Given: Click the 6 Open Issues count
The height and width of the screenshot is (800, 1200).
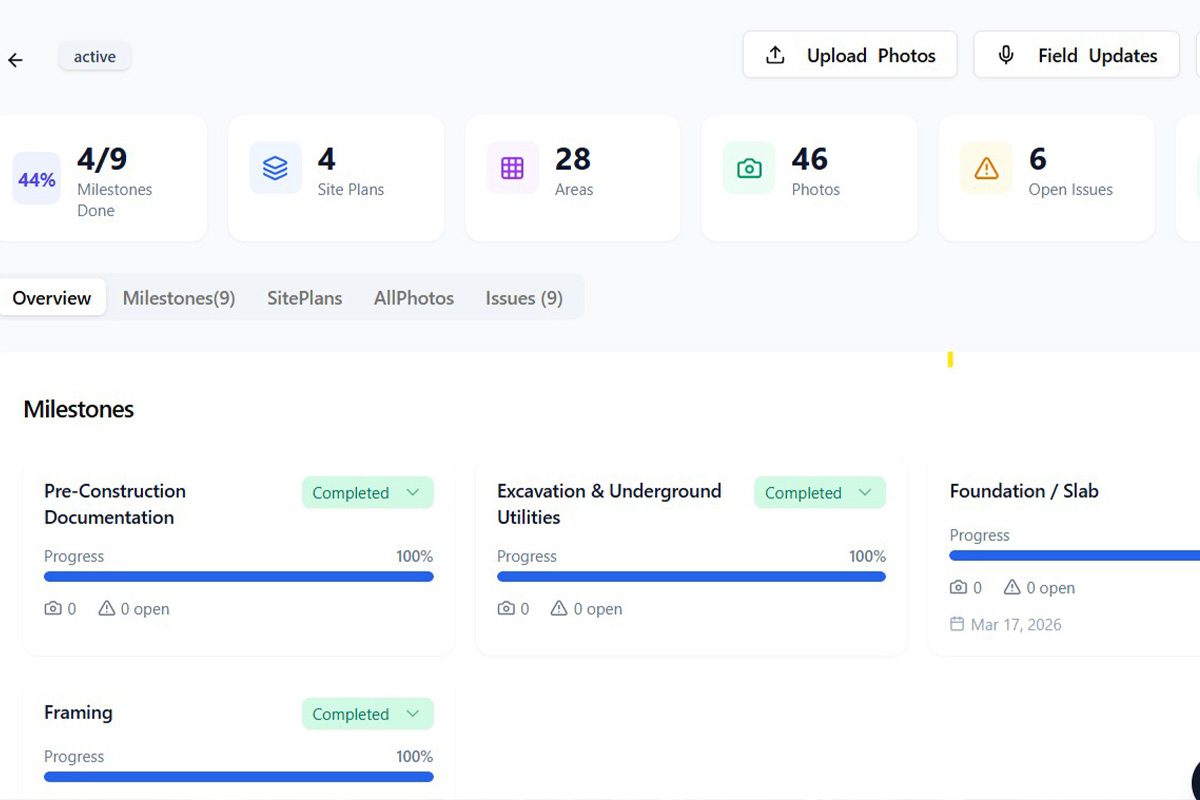Looking at the screenshot, I should tap(1038, 159).
